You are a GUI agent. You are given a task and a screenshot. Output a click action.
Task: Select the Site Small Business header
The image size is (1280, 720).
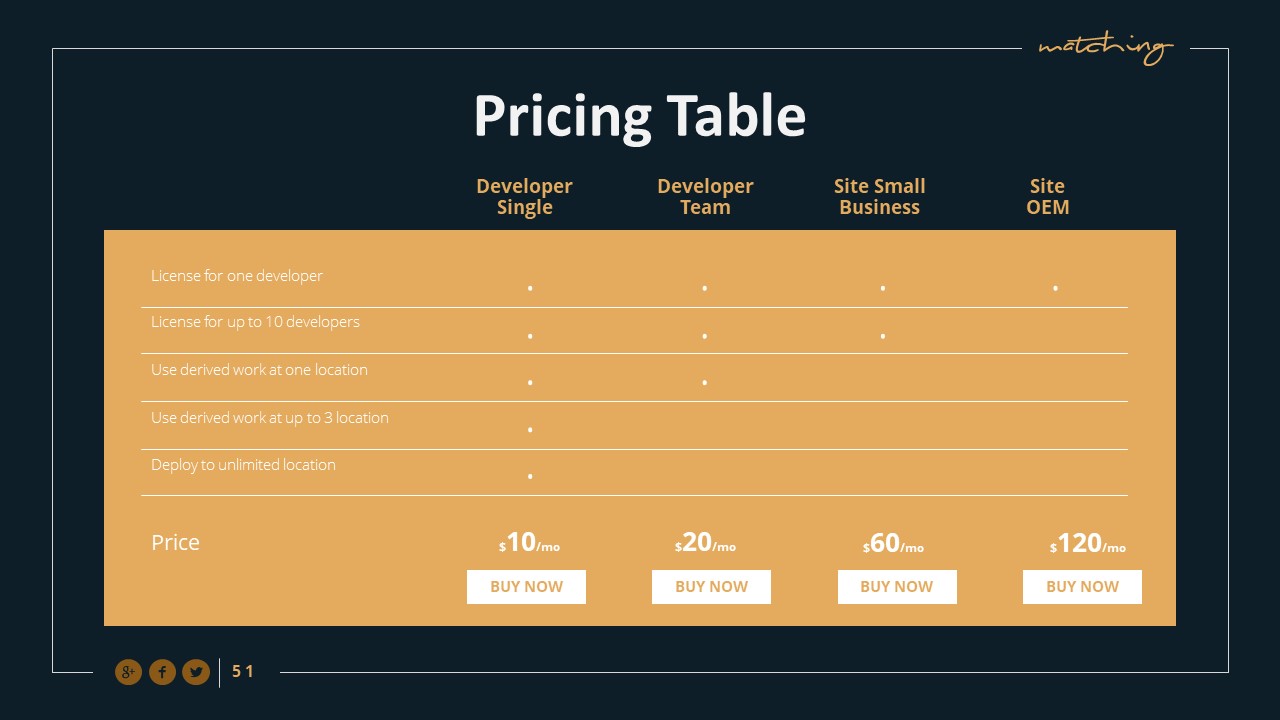(879, 197)
